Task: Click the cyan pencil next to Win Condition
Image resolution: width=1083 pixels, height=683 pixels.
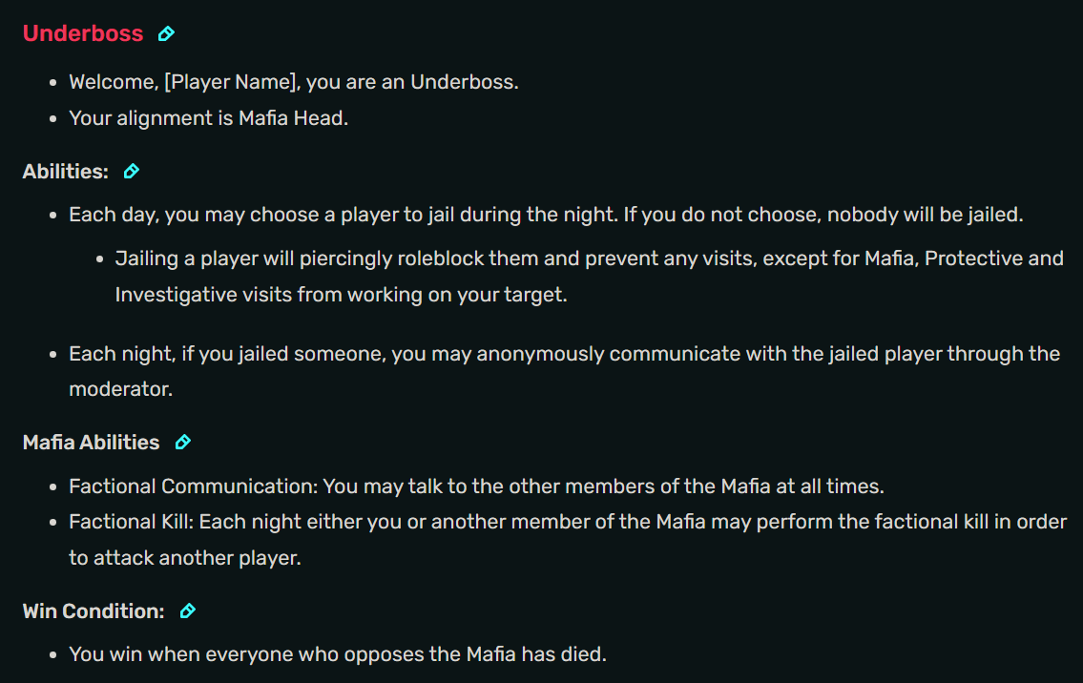Action: pos(187,610)
